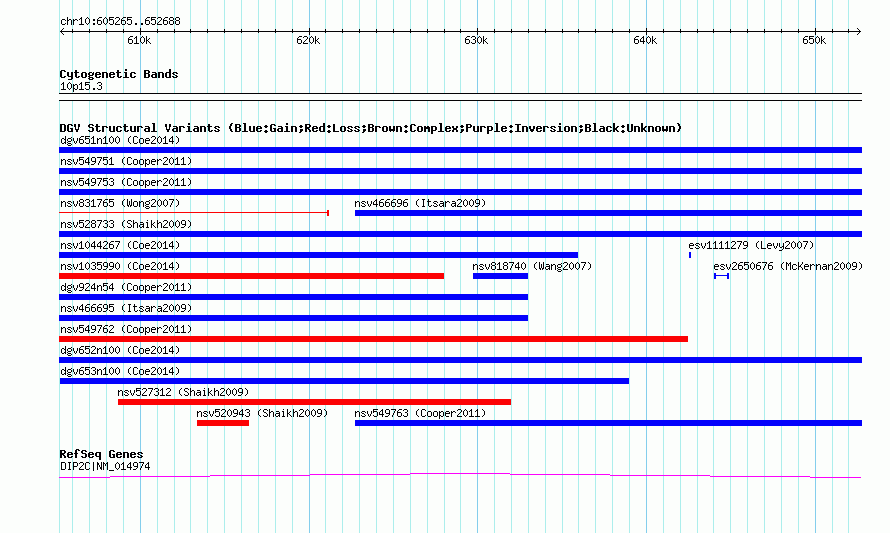The height and width of the screenshot is (533, 890).
Task: Select the short nsv520943 red bar
Action: pyautogui.click(x=222, y=423)
